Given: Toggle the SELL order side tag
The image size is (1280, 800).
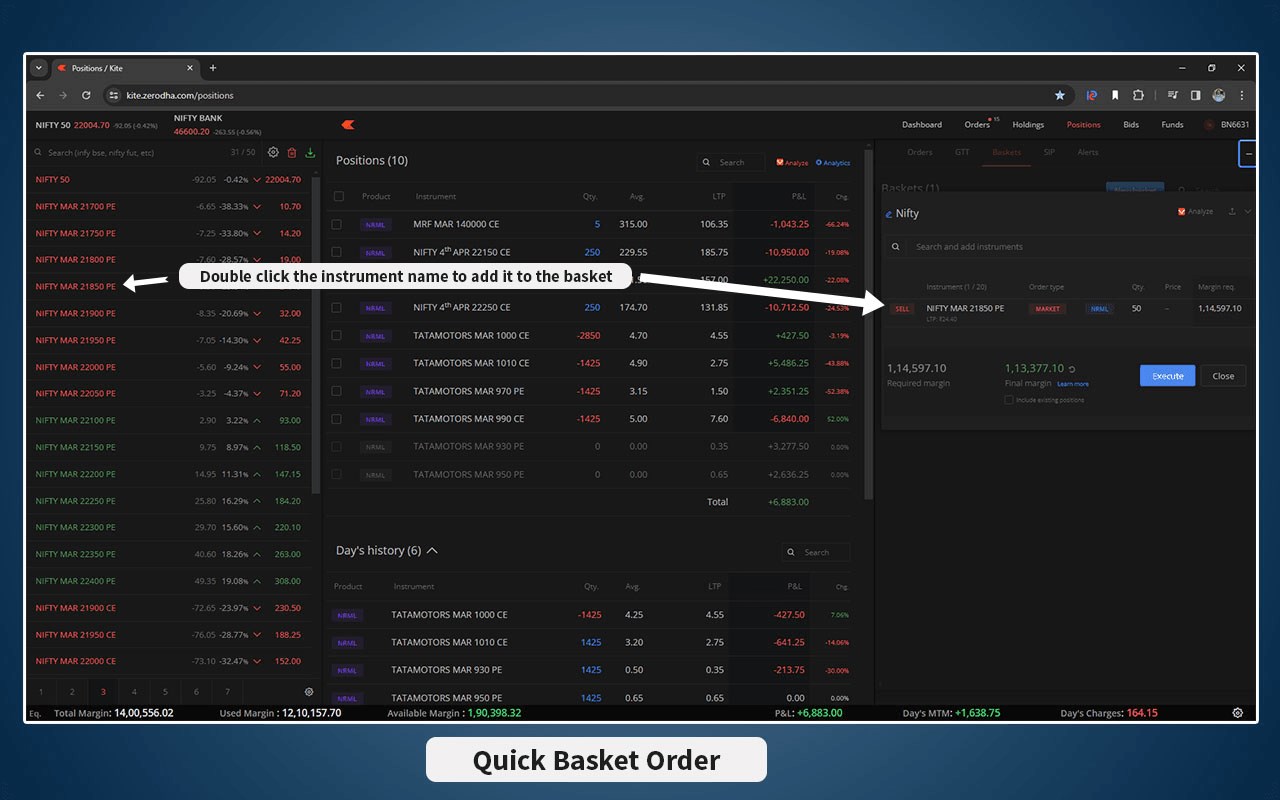Looking at the screenshot, I should click(x=902, y=309).
